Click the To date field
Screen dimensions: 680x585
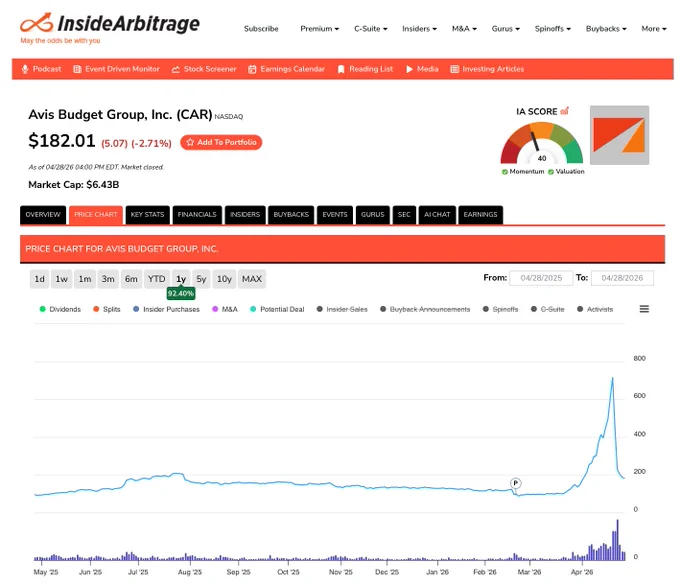tap(622, 278)
